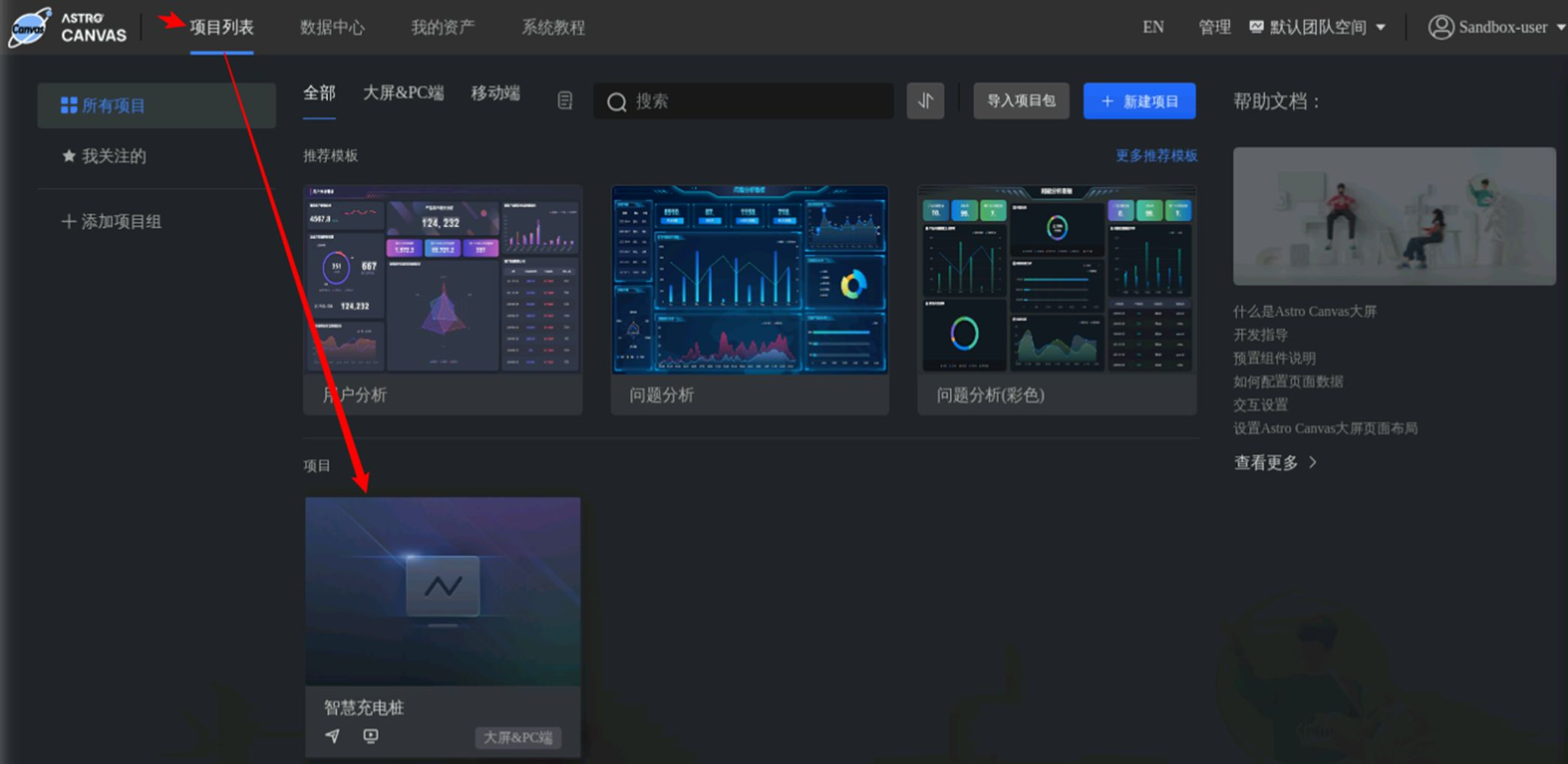The image size is (1568, 764).
Task: Click inside the 搜索 input field
Action: pos(743,101)
